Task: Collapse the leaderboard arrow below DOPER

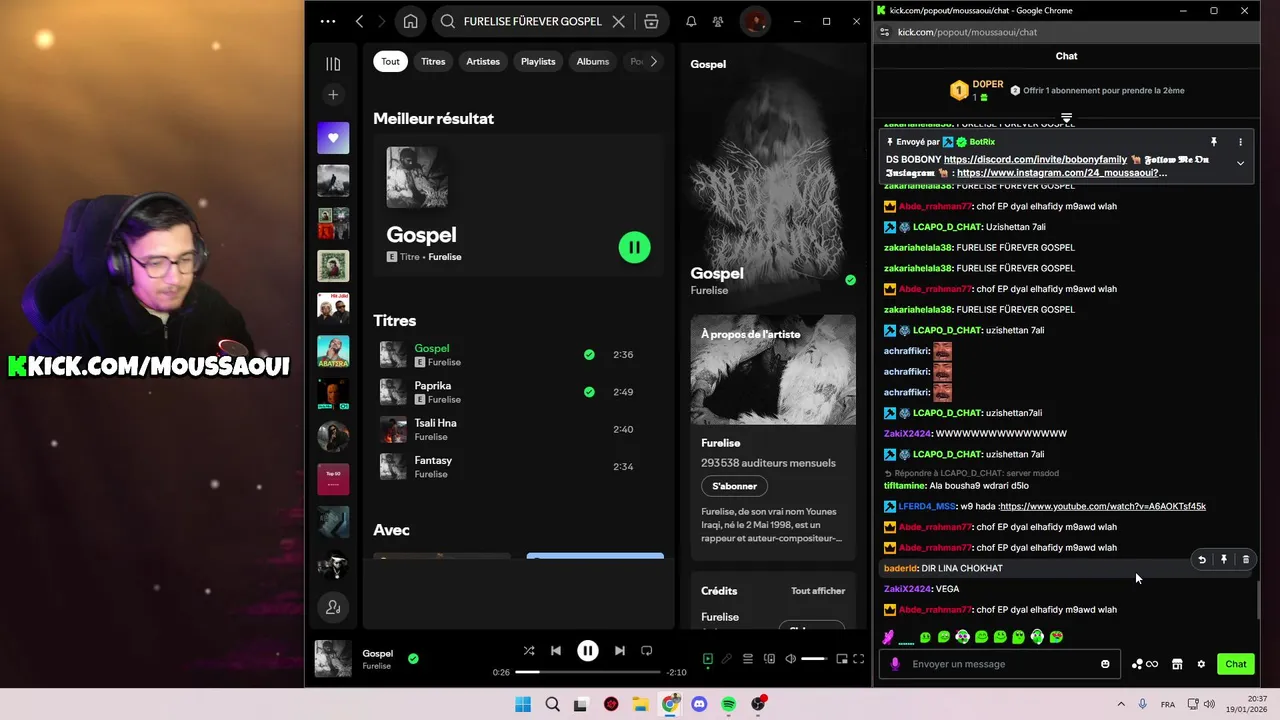Action: coord(1067,118)
